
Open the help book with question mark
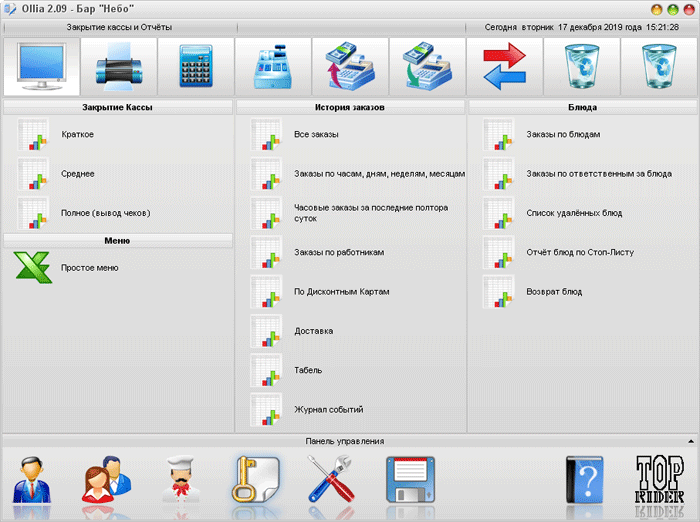[x=584, y=480]
